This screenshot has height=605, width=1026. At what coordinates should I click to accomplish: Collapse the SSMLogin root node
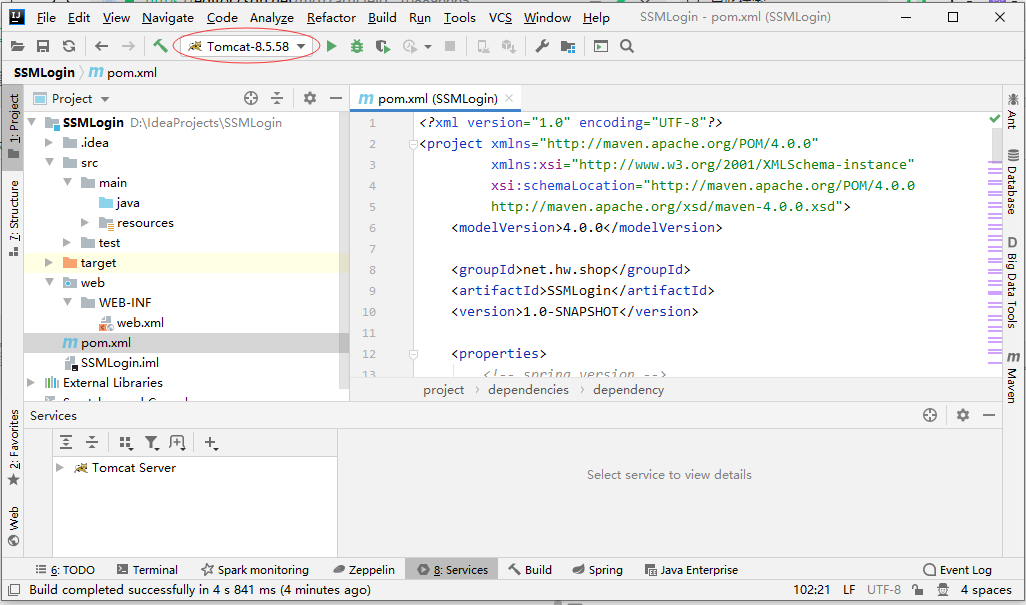pyautogui.click(x=31, y=122)
